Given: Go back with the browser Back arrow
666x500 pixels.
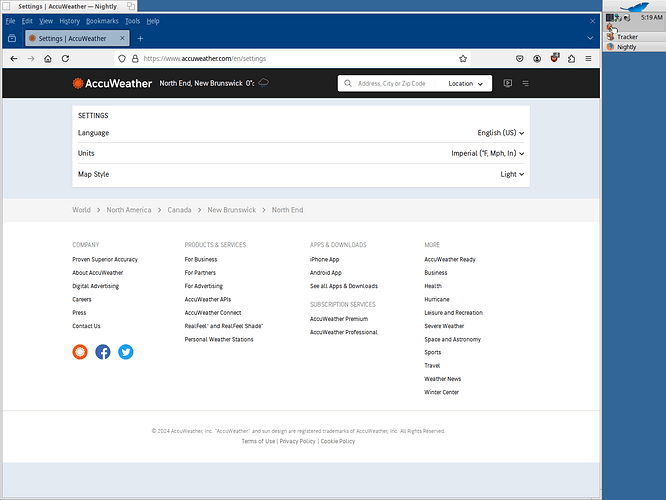Looking at the screenshot, I should [14, 59].
